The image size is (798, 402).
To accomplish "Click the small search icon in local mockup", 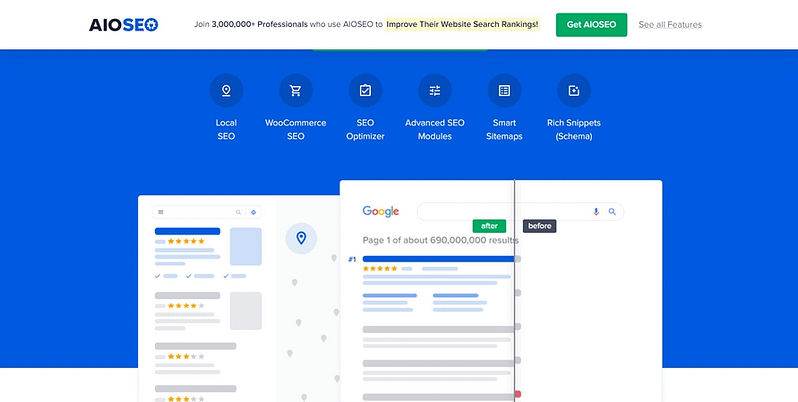I will pos(238,212).
